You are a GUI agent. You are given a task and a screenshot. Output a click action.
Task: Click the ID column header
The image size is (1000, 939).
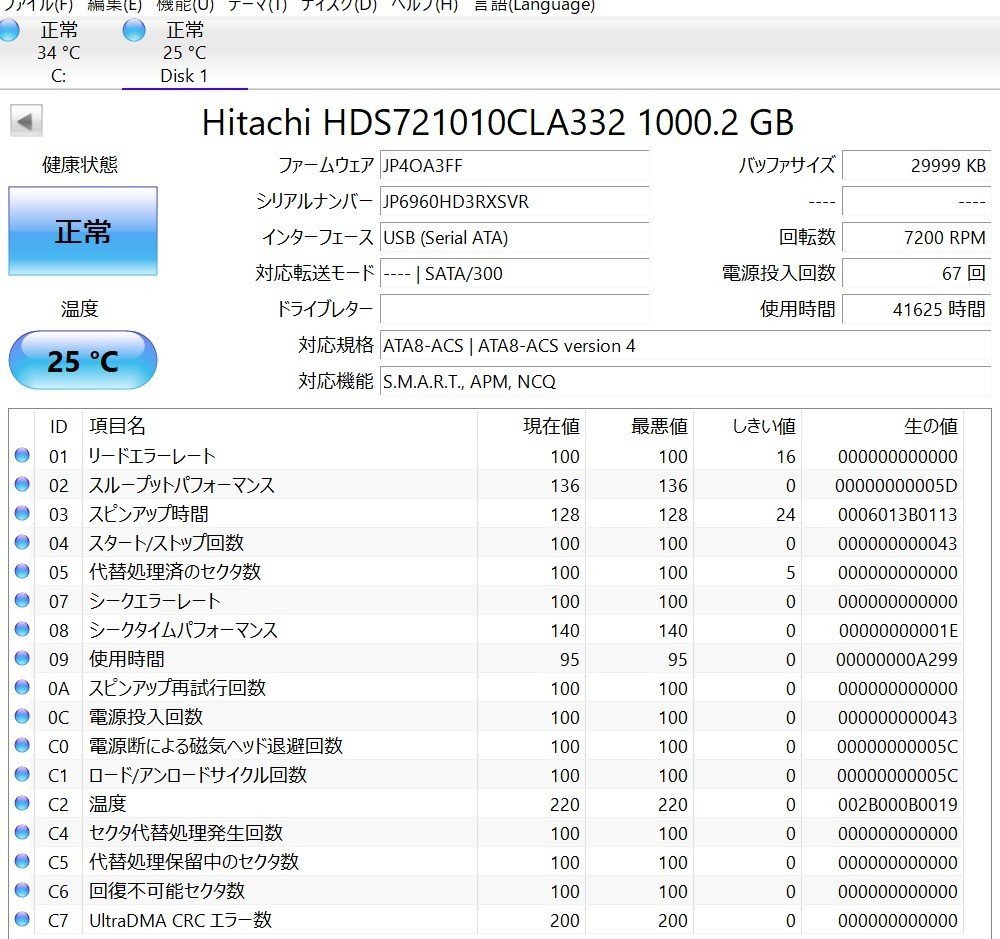click(58, 426)
